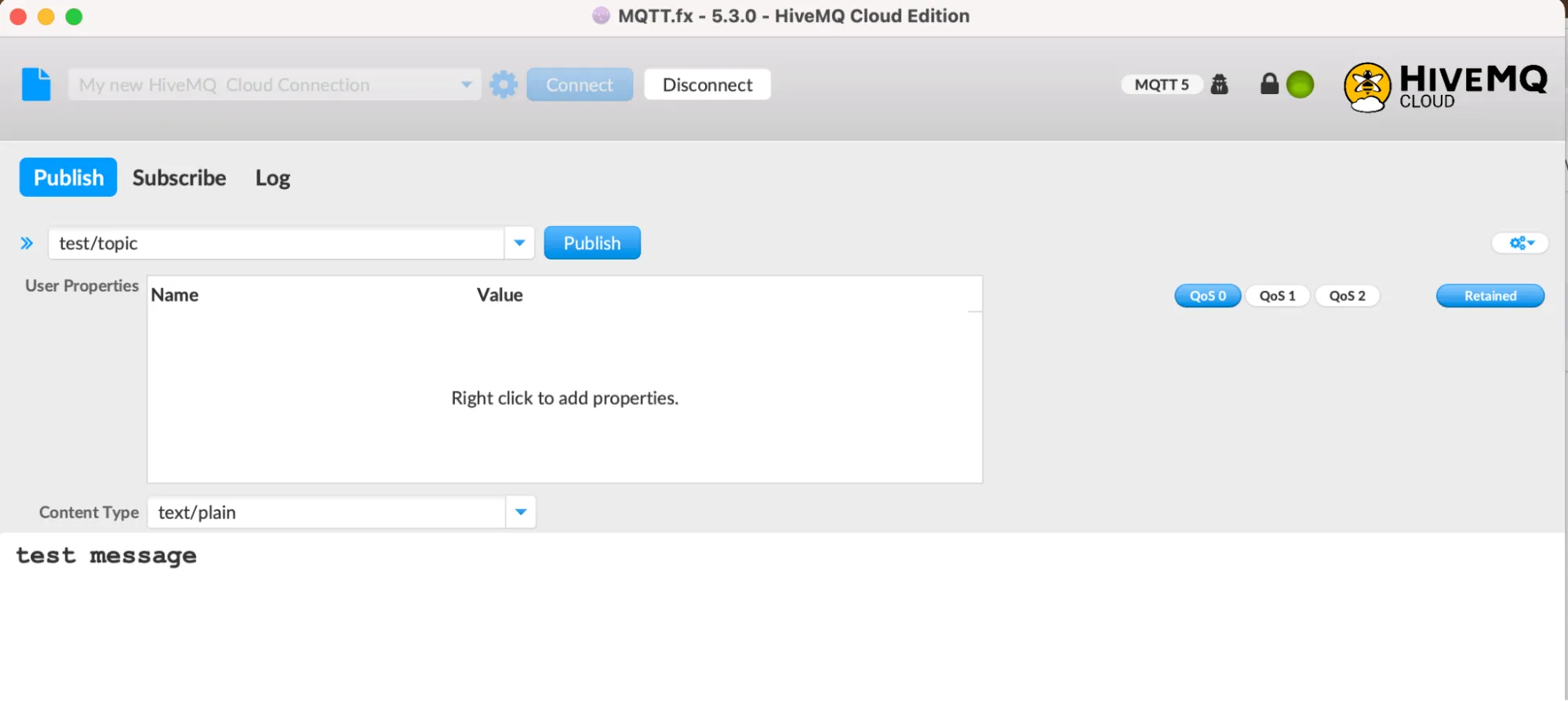Click the User Properties label
Viewport: 1568px width, 701px height.
(82, 285)
